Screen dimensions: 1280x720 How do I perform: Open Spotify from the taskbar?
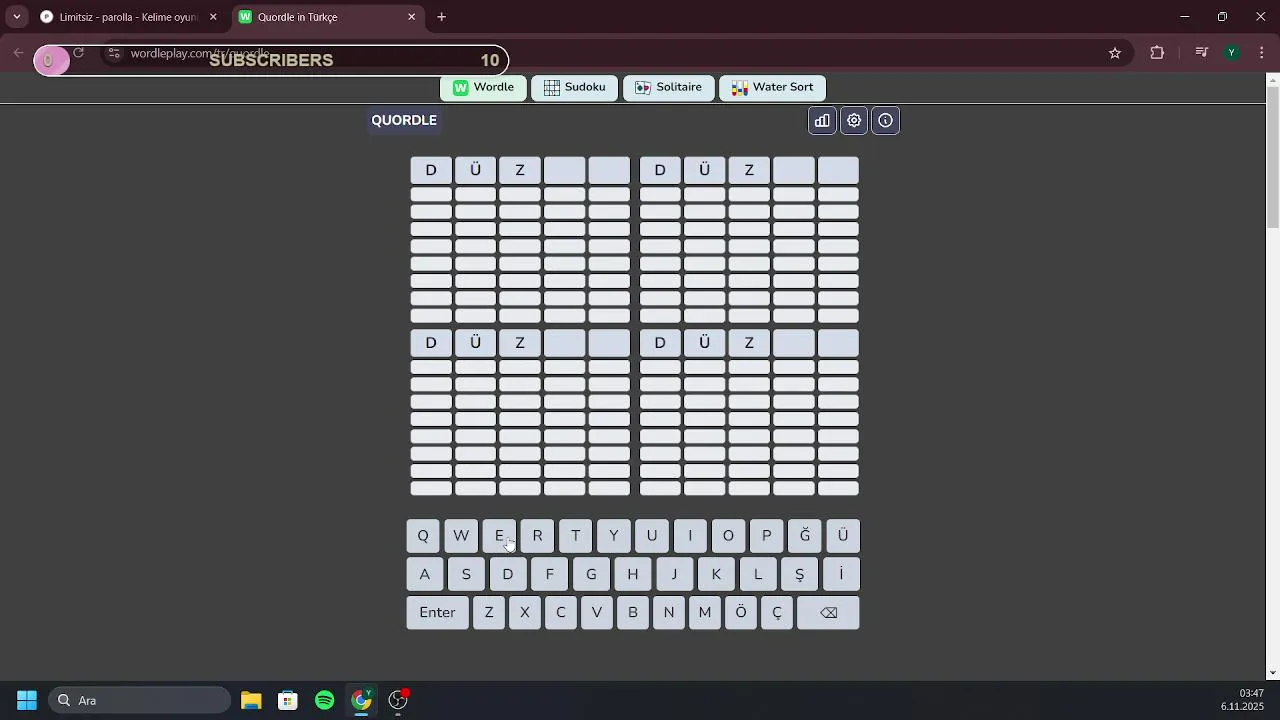(x=325, y=700)
